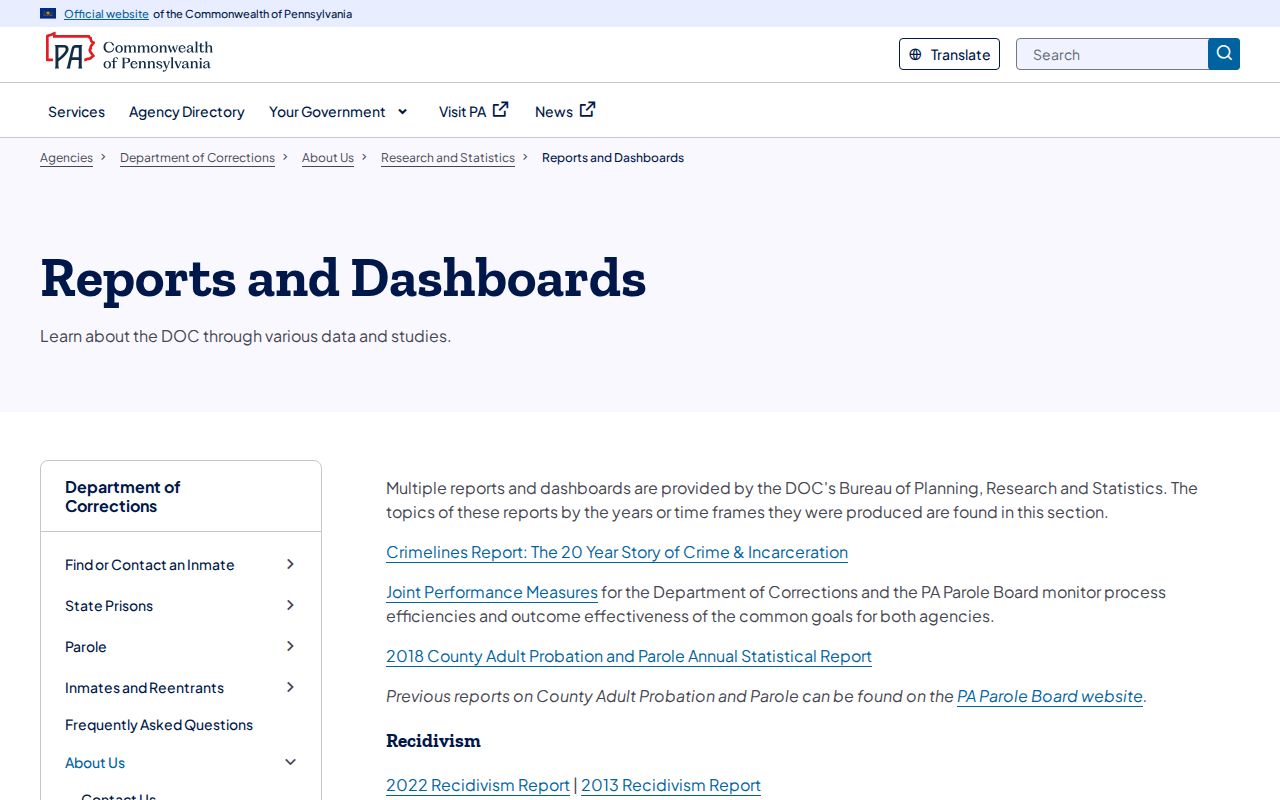Go to About Us breadcrumb
Screen dimensions: 1280x800
[x=328, y=158]
